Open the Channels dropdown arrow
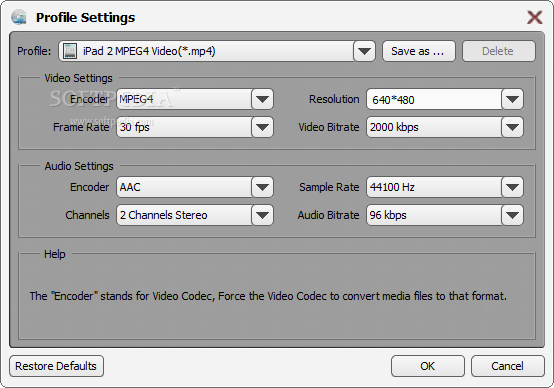 pos(262,215)
